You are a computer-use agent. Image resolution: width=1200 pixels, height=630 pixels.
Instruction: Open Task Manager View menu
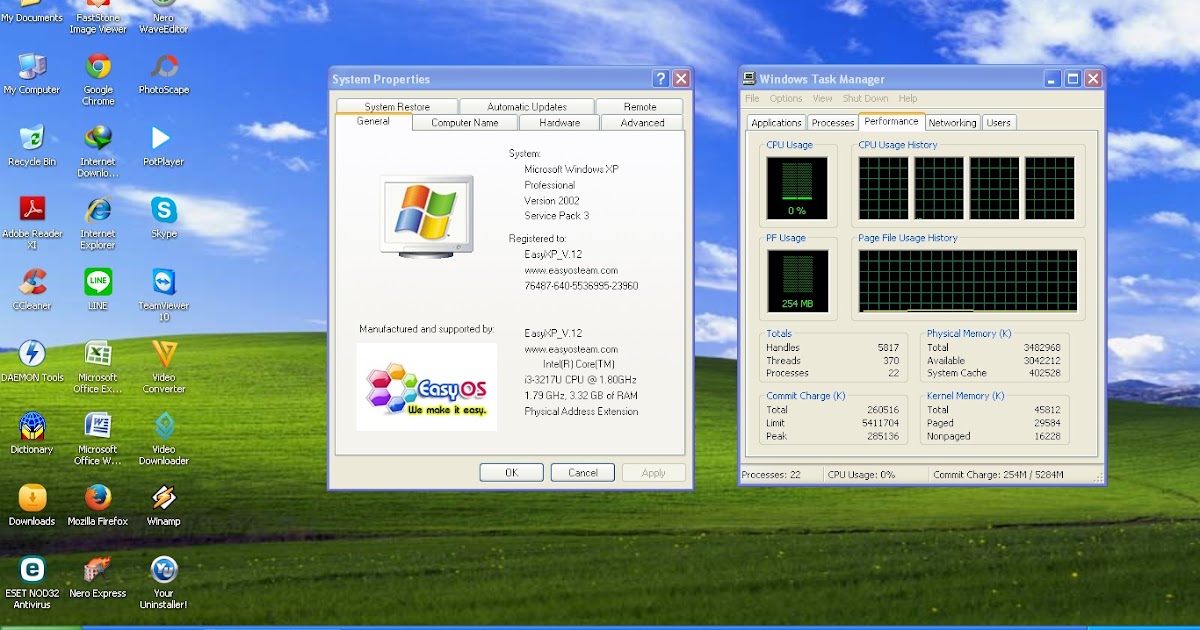pos(822,99)
